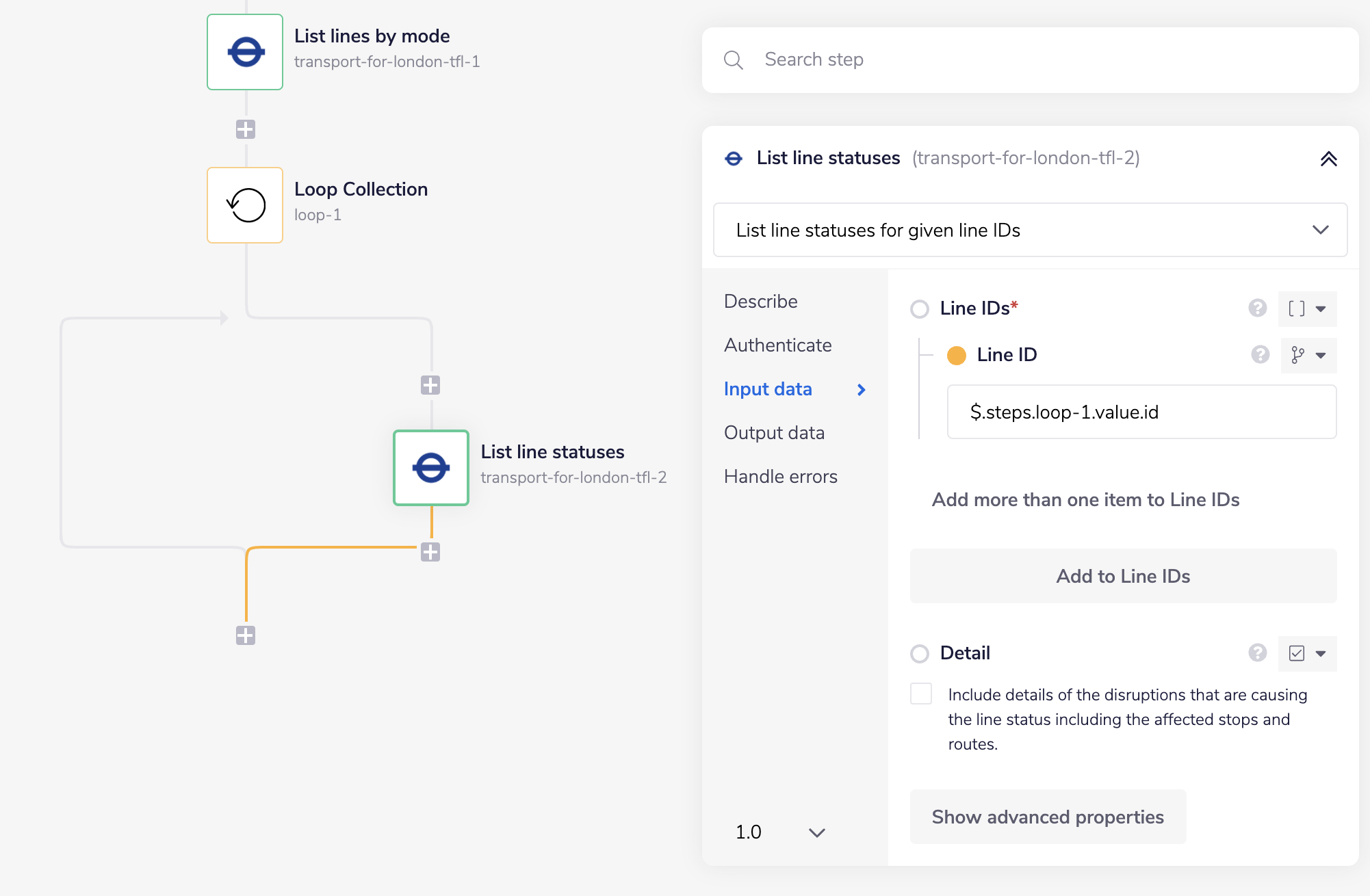
Task: Switch to the Authenticate tab
Action: point(778,345)
